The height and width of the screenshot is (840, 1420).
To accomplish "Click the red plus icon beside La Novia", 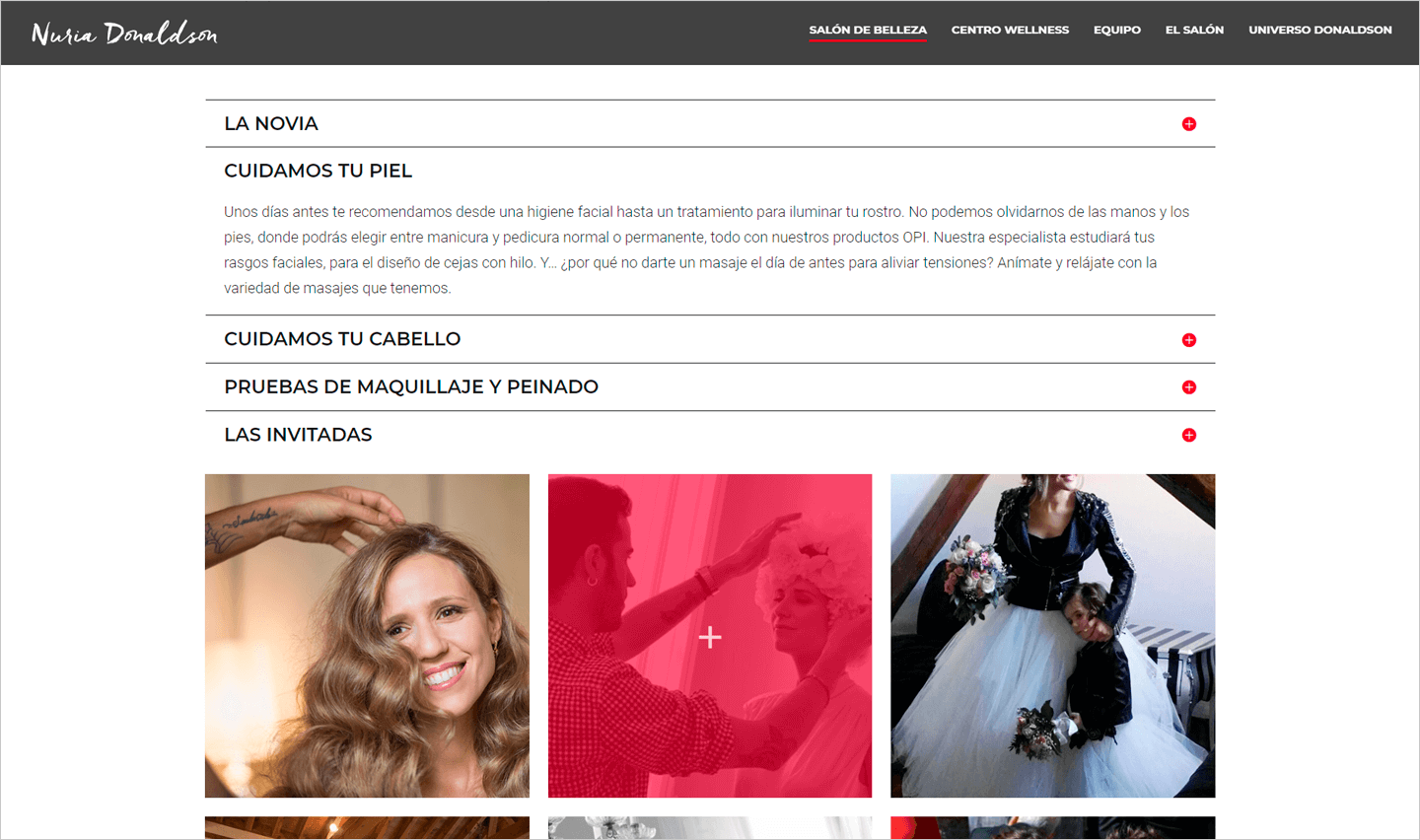I will coord(1188,124).
